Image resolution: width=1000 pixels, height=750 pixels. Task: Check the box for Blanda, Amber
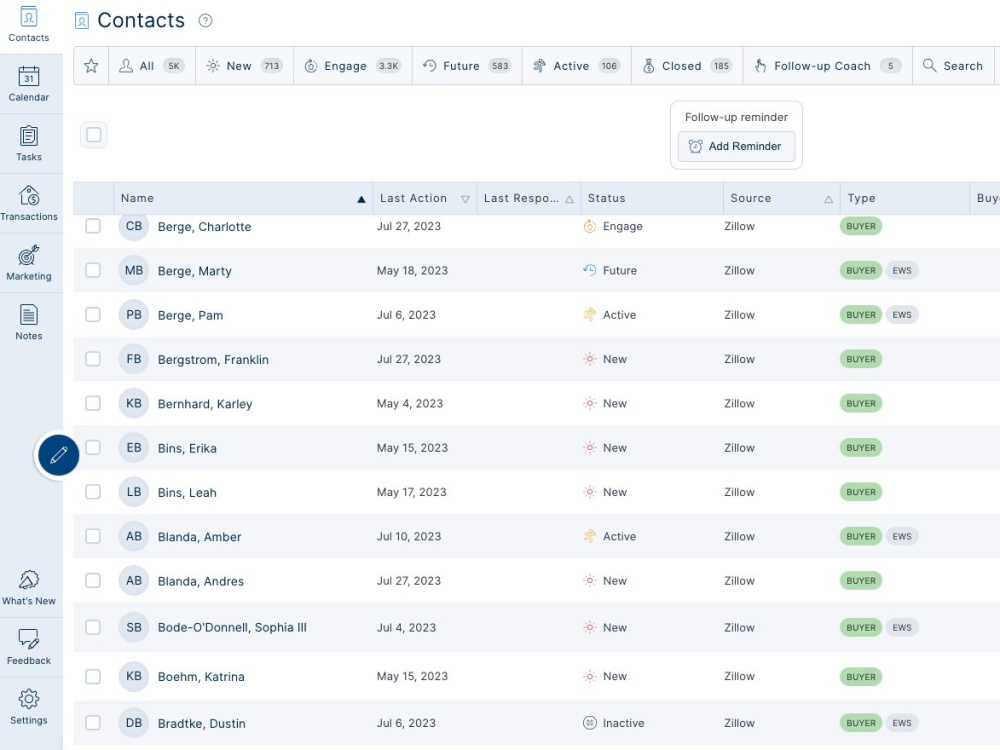tap(93, 536)
